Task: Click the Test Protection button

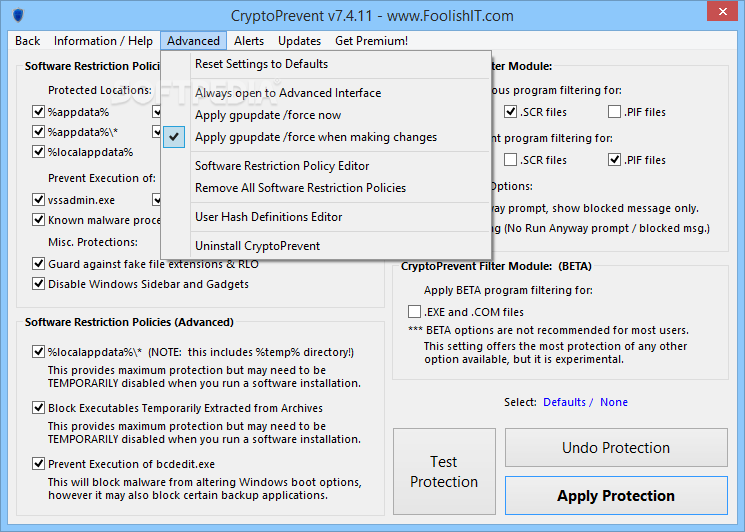Action: click(x=444, y=472)
